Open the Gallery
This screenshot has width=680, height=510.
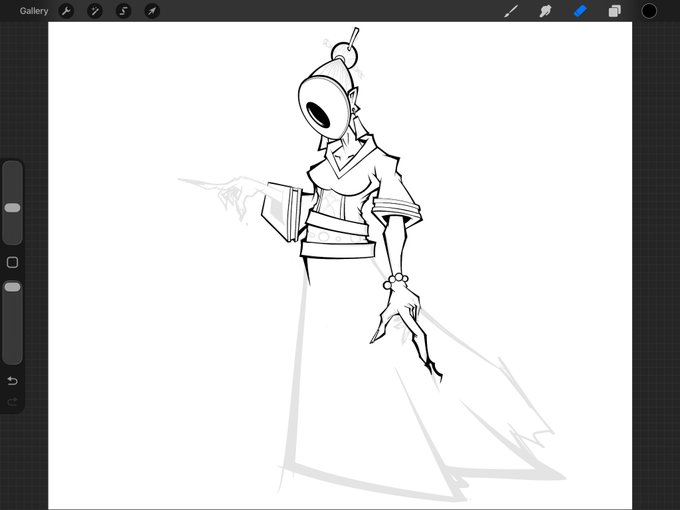click(33, 11)
